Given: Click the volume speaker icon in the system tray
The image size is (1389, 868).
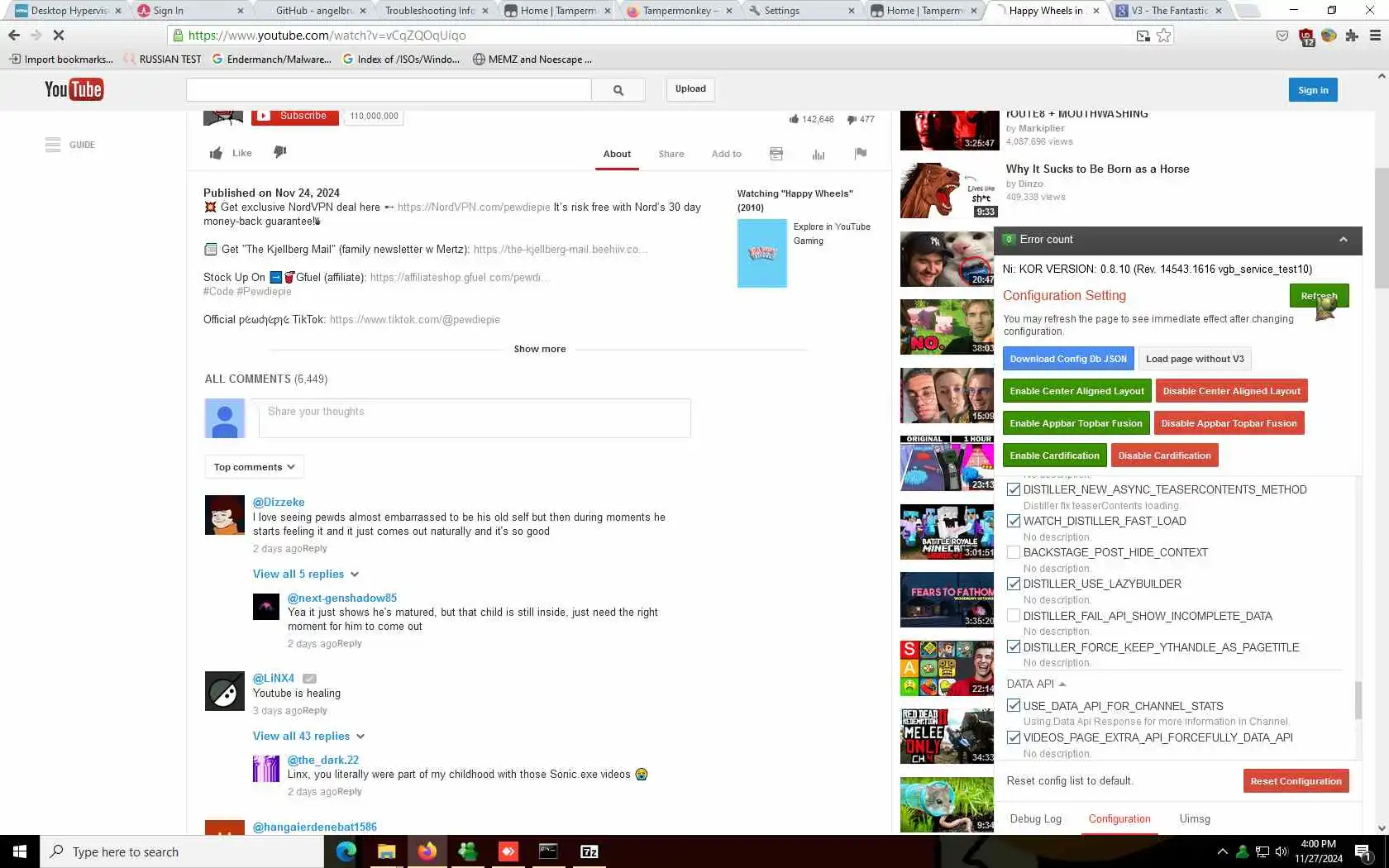Looking at the screenshot, I should pos(1282,851).
